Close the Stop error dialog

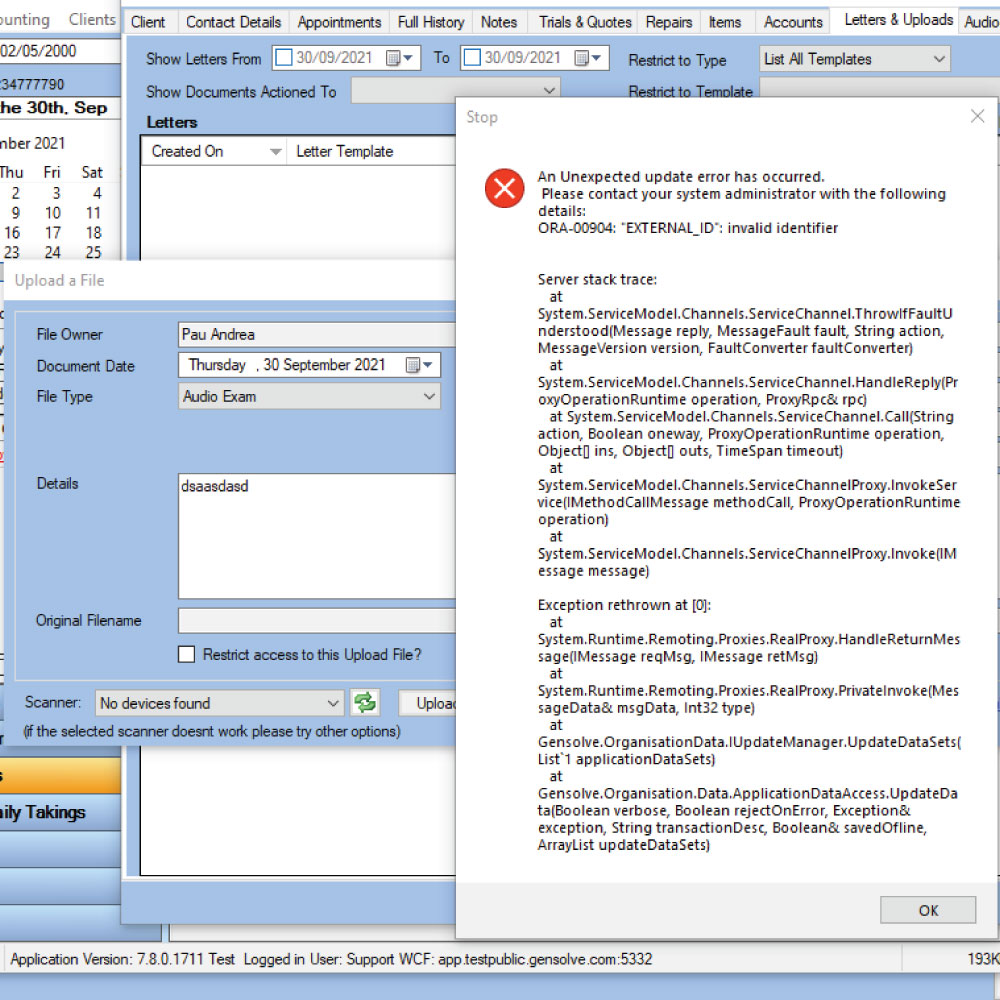(977, 116)
